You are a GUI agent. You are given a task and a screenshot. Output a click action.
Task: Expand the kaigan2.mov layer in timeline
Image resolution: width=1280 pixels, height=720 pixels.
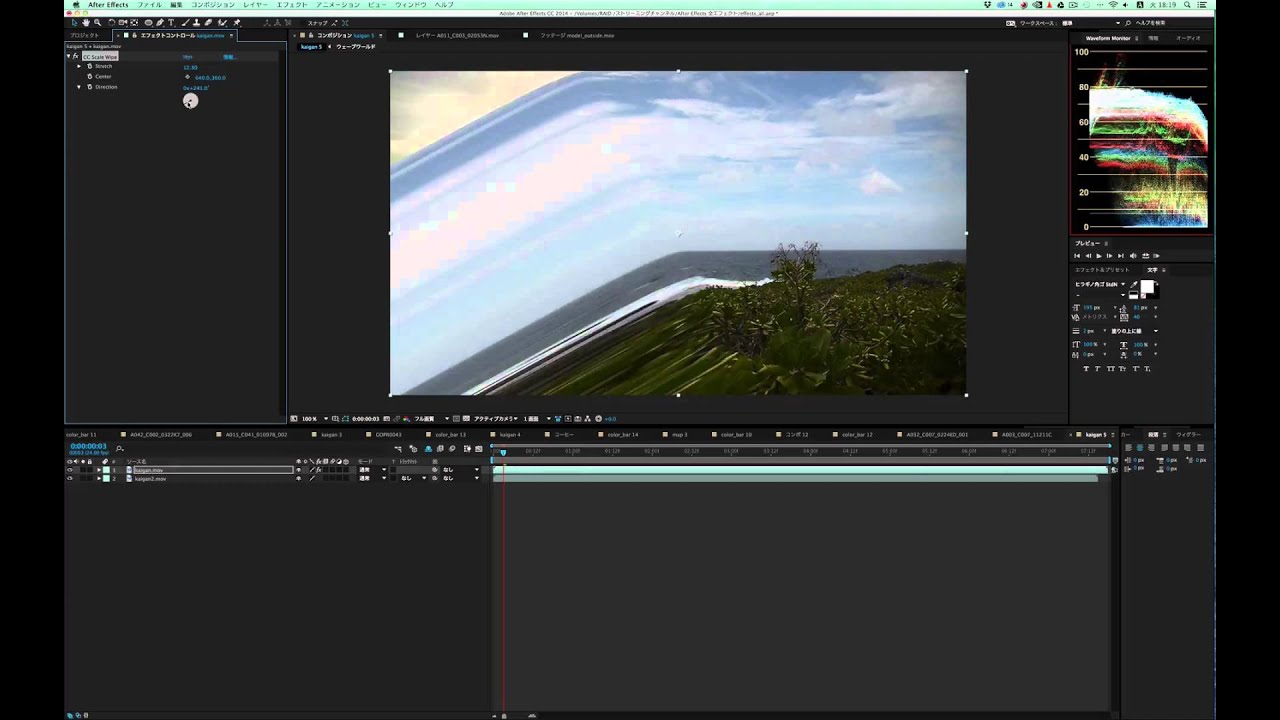(x=98, y=479)
